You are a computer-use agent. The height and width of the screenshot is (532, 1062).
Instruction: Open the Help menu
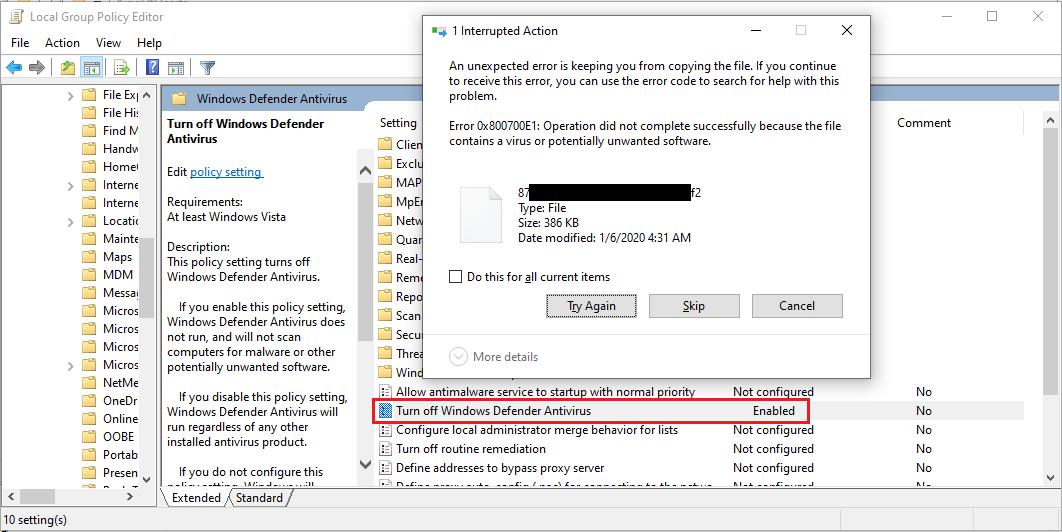(149, 43)
